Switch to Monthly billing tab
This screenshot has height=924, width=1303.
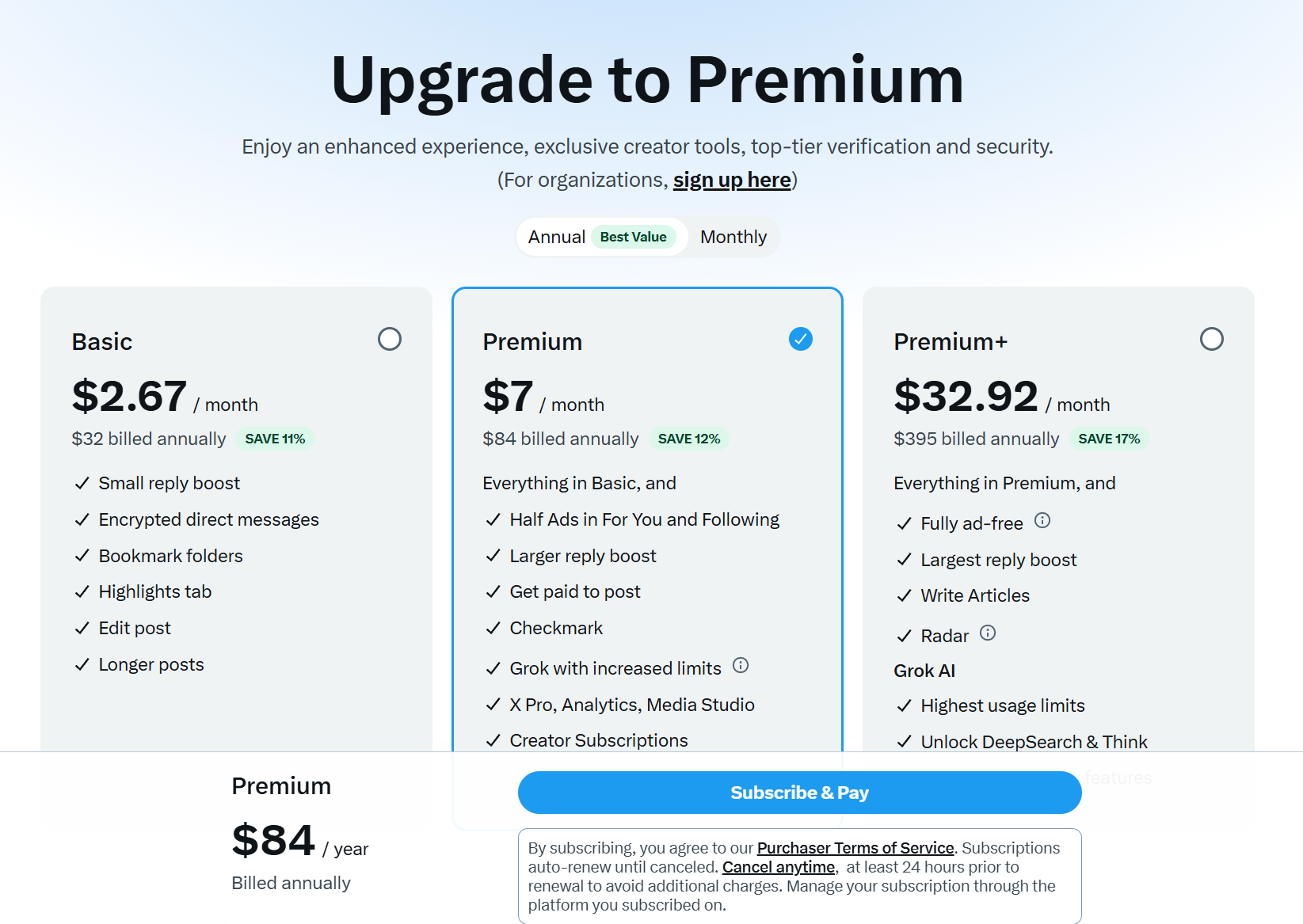733,237
